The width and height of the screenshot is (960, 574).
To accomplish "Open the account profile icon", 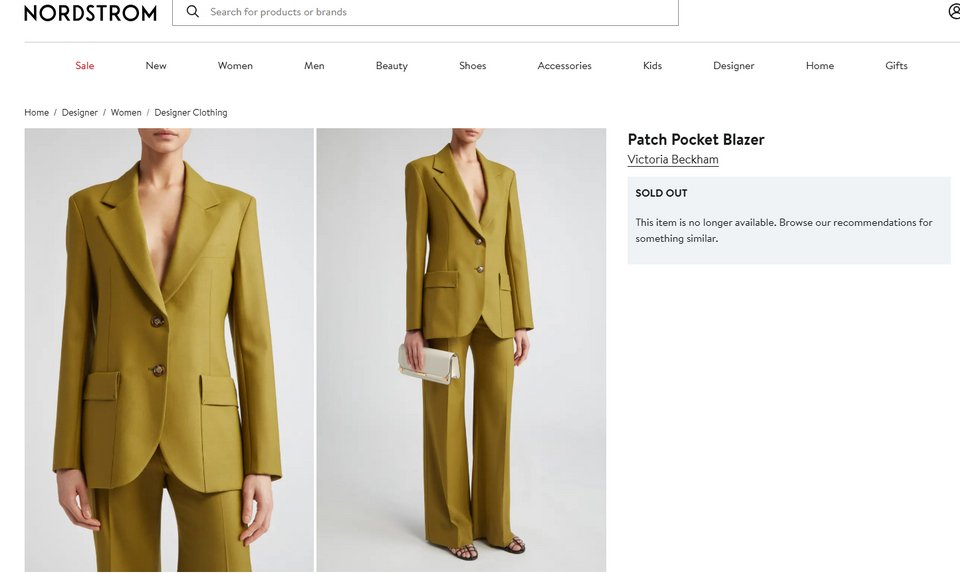I will point(954,12).
